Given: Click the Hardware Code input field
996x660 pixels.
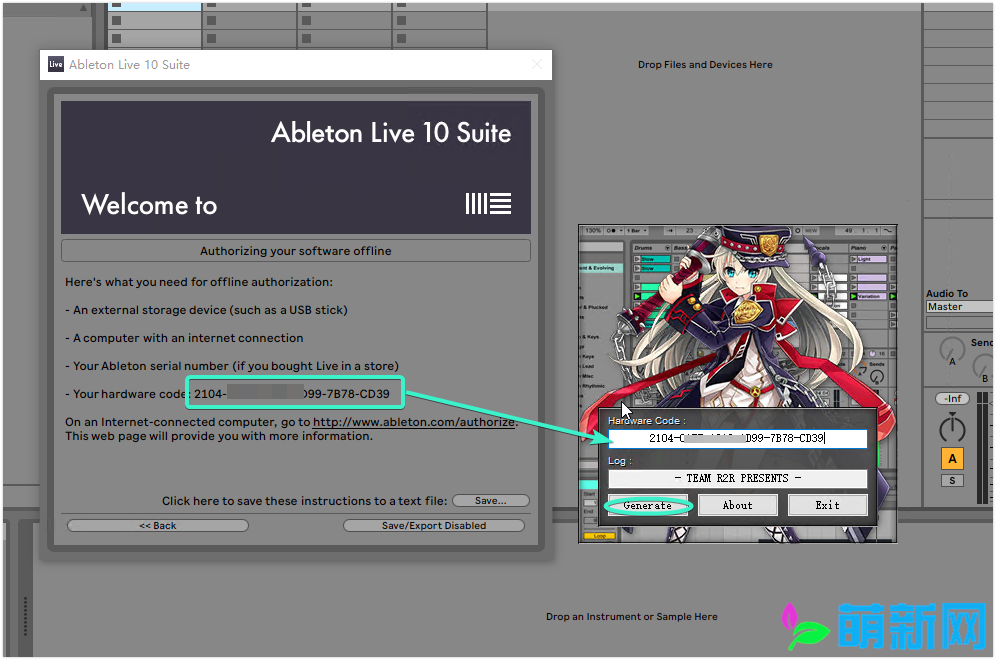Looking at the screenshot, I should (x=737, y=438).
